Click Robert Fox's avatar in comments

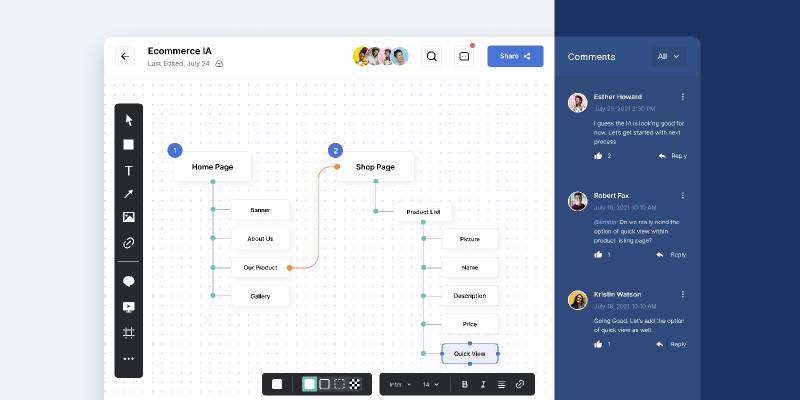tap(578, 201)
